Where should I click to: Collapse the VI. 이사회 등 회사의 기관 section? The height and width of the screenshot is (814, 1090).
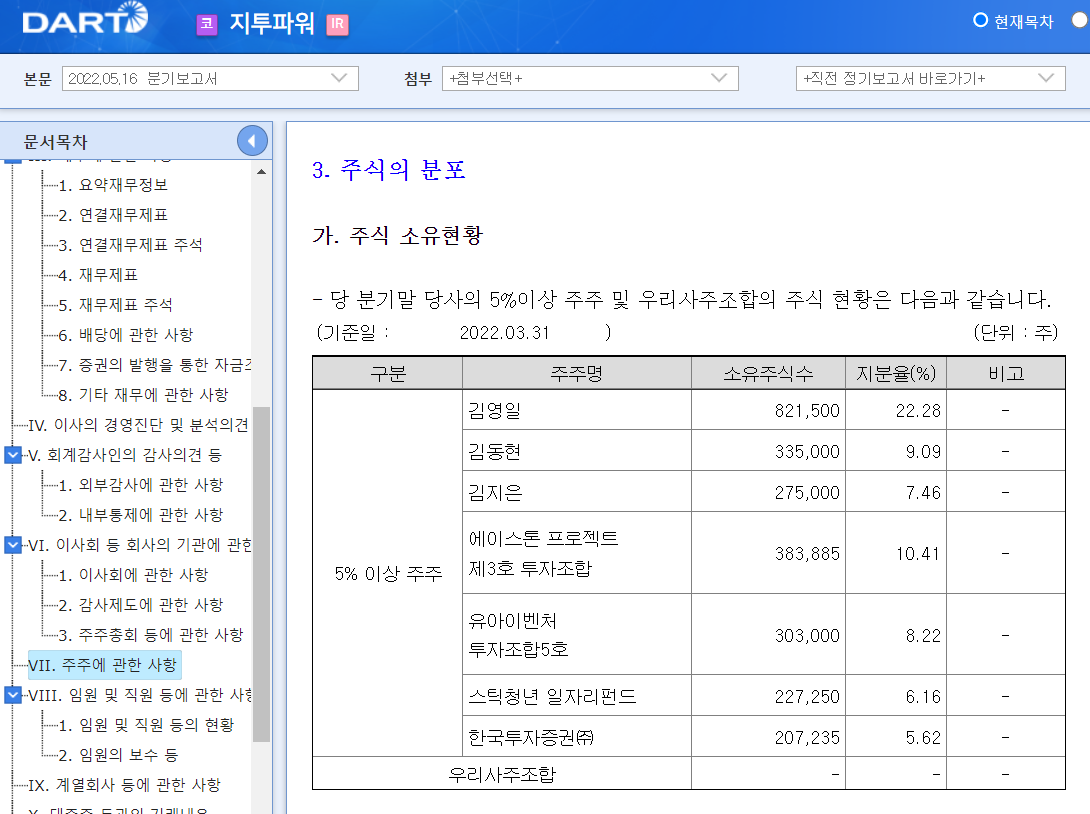[11, 544]
